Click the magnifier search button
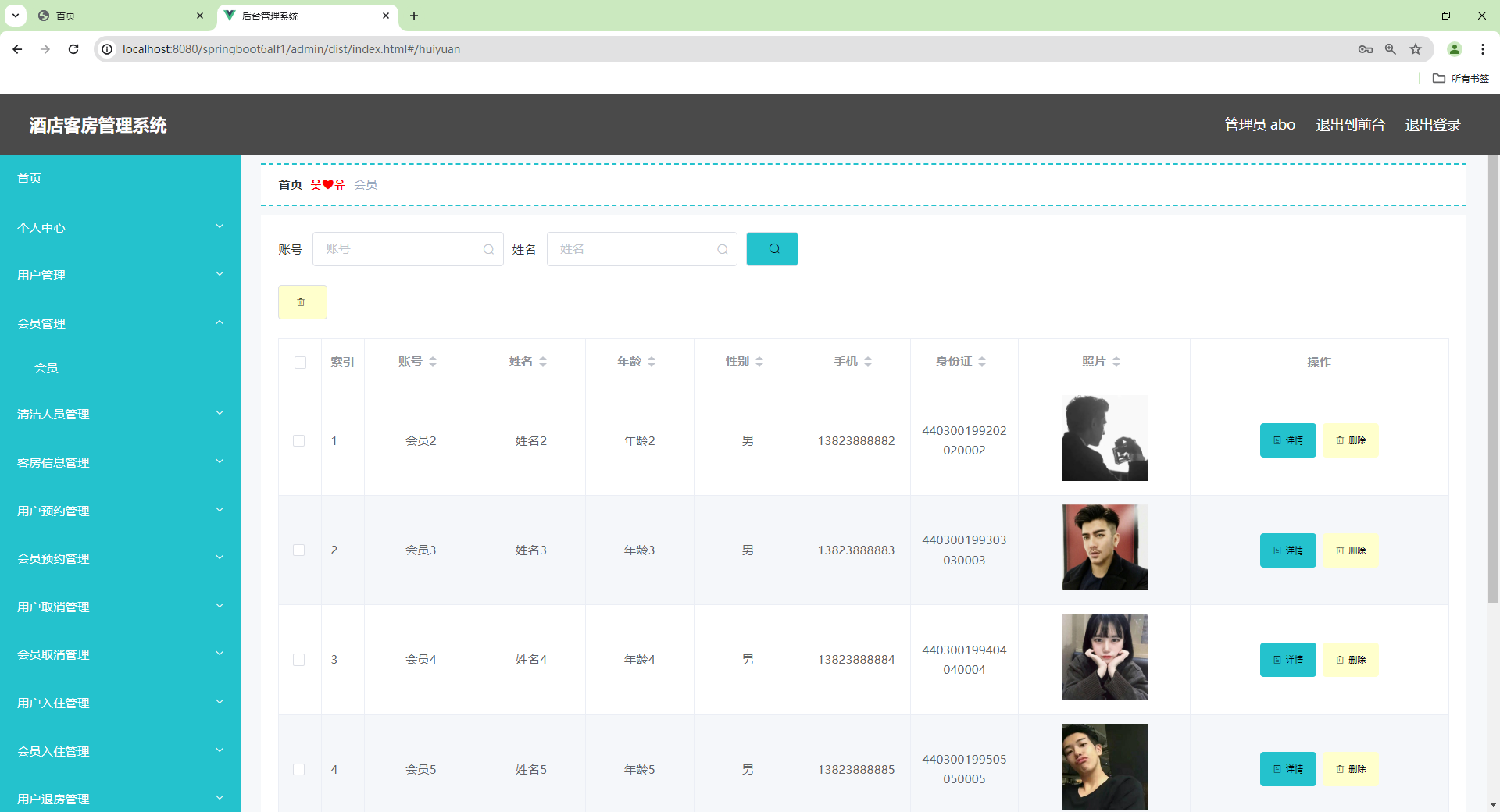 pos(772,248)
